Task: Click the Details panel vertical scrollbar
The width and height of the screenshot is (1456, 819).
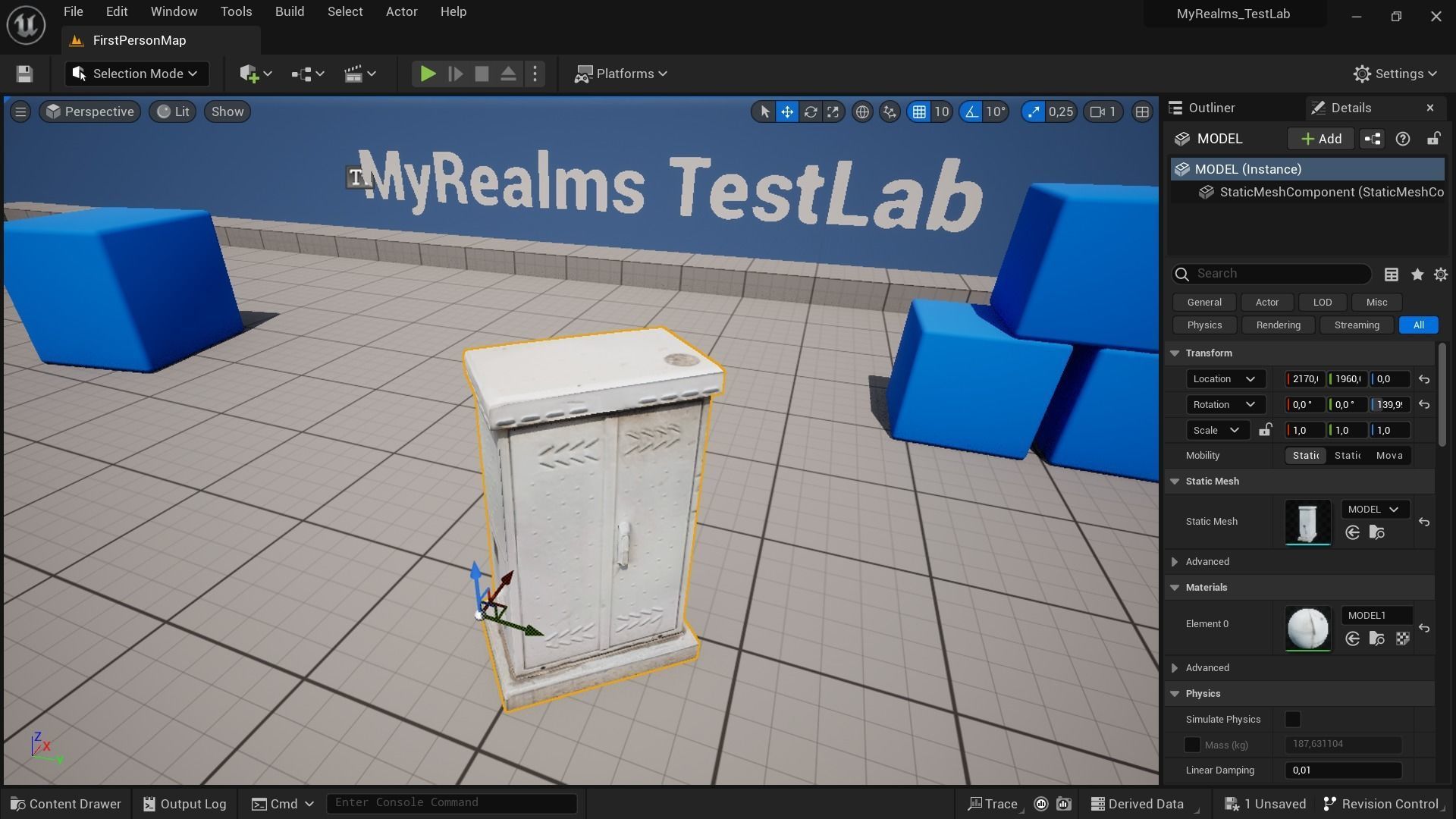Action: pos(1442,394)
